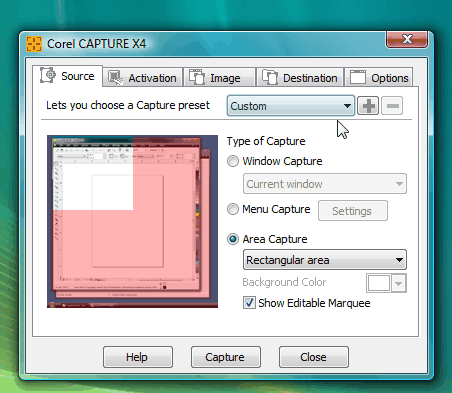The width and height of the screenshot is (452, 393).
Task: Select the Area Capture radio button
Action: pyautogui.click(x=233, y=239)
